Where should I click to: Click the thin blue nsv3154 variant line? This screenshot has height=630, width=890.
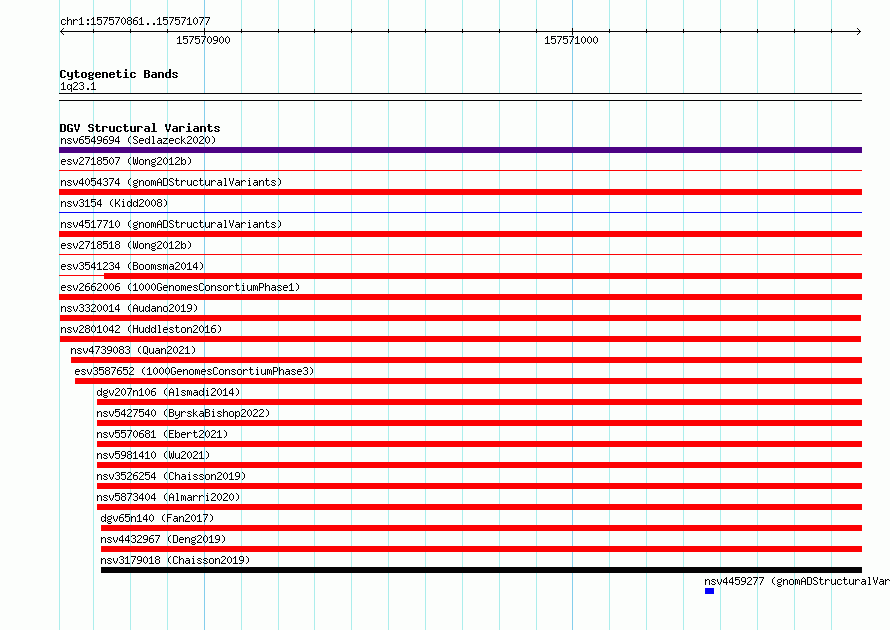point(460,213)
